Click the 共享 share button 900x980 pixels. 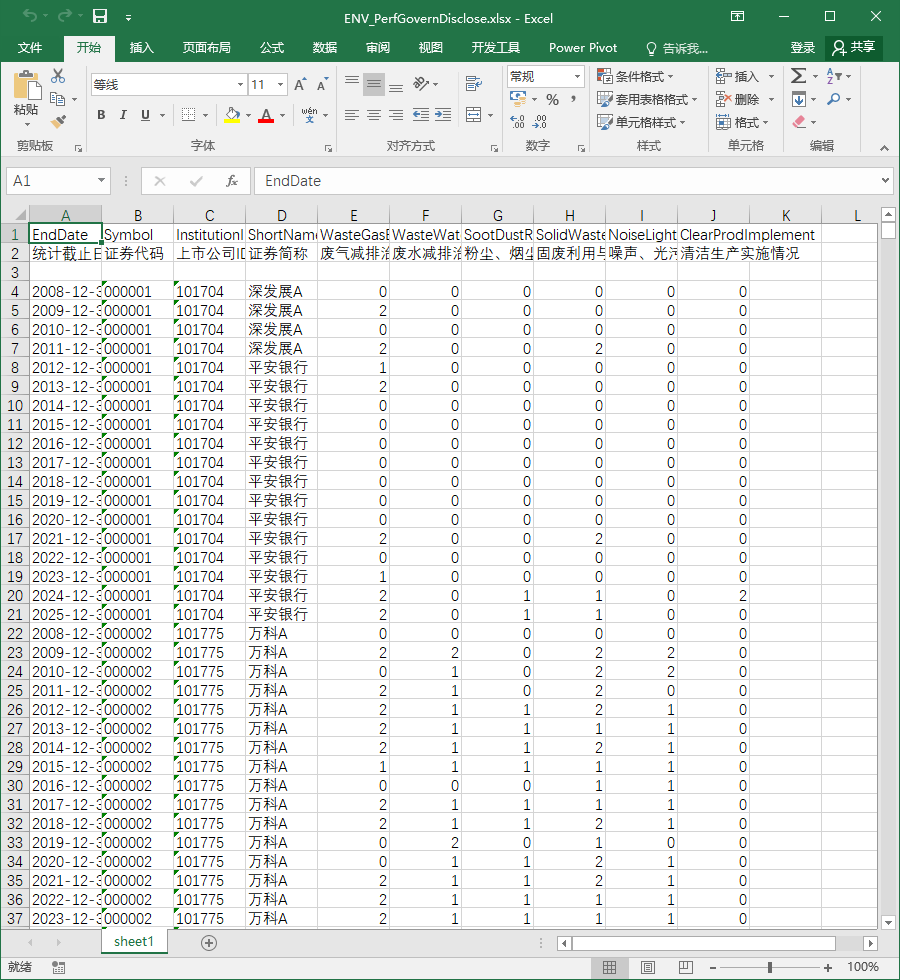(x=854, y=48)
